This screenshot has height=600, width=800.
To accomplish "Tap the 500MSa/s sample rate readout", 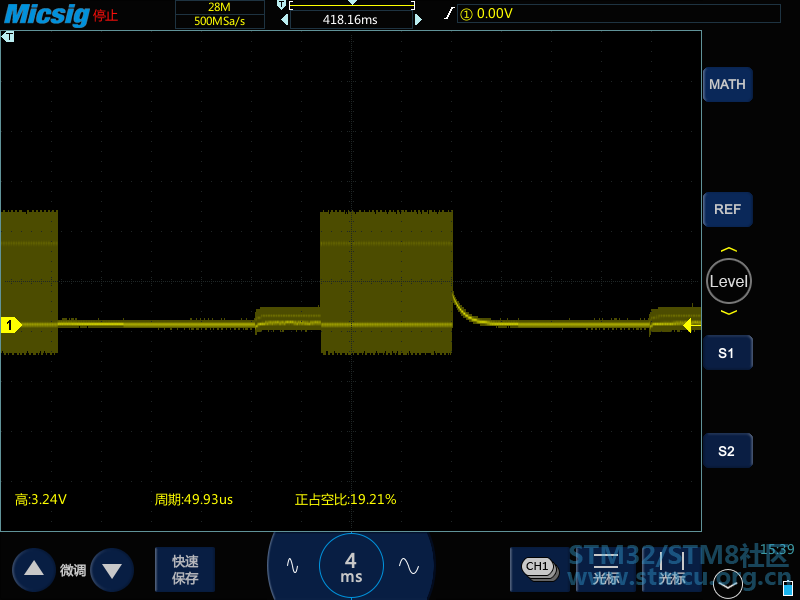I will click(x=220, y=21).
